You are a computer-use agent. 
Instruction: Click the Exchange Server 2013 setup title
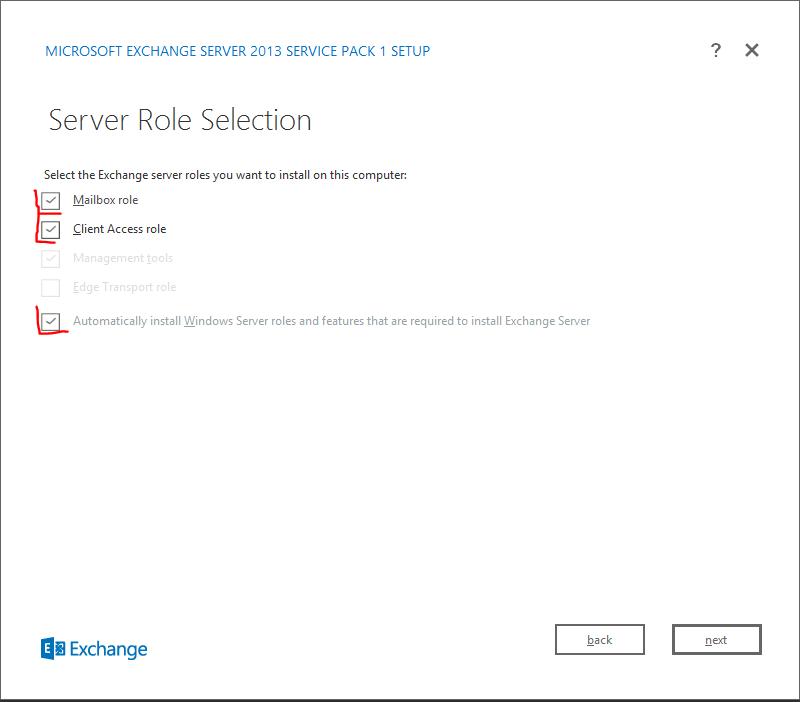click(x=237, y=51)
